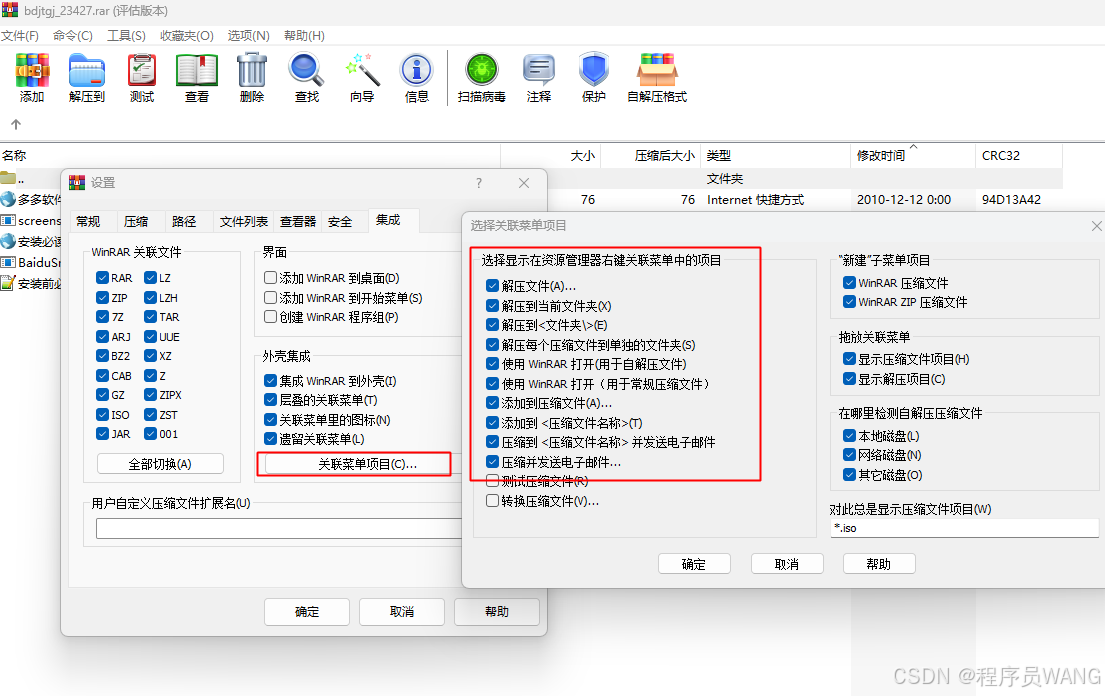Screen dimensions: 1105x696
Task: Click 确定 in 选择关联菜单项目 dialog
Action: 693,564
